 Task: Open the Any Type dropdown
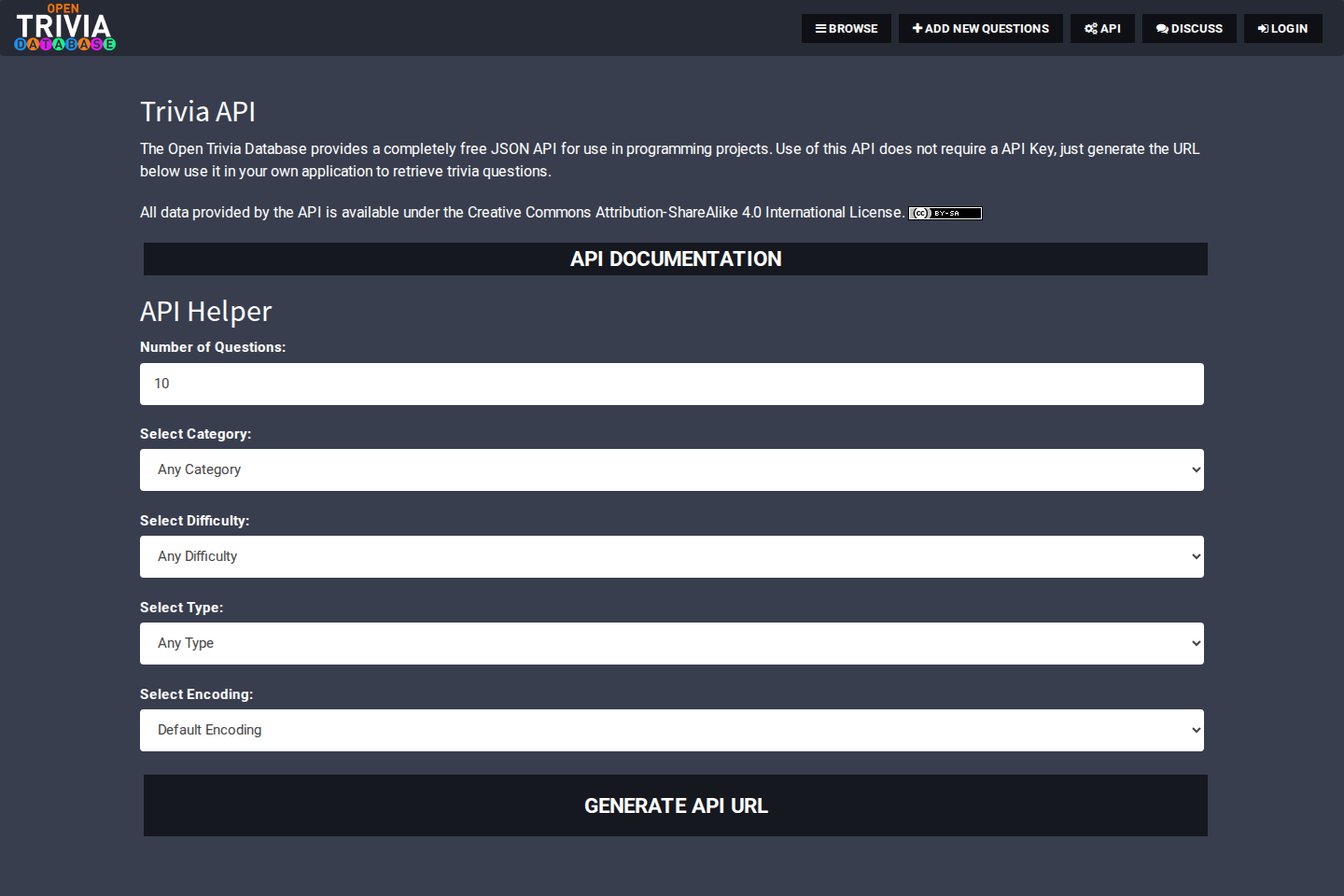tap(672, 643)
